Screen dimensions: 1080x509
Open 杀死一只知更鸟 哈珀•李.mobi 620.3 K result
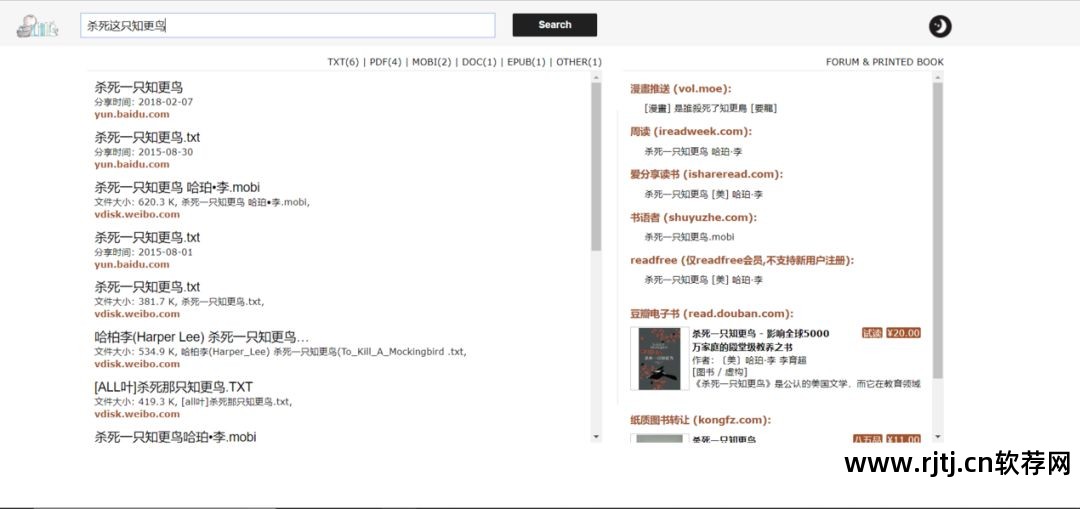point(177,187)
